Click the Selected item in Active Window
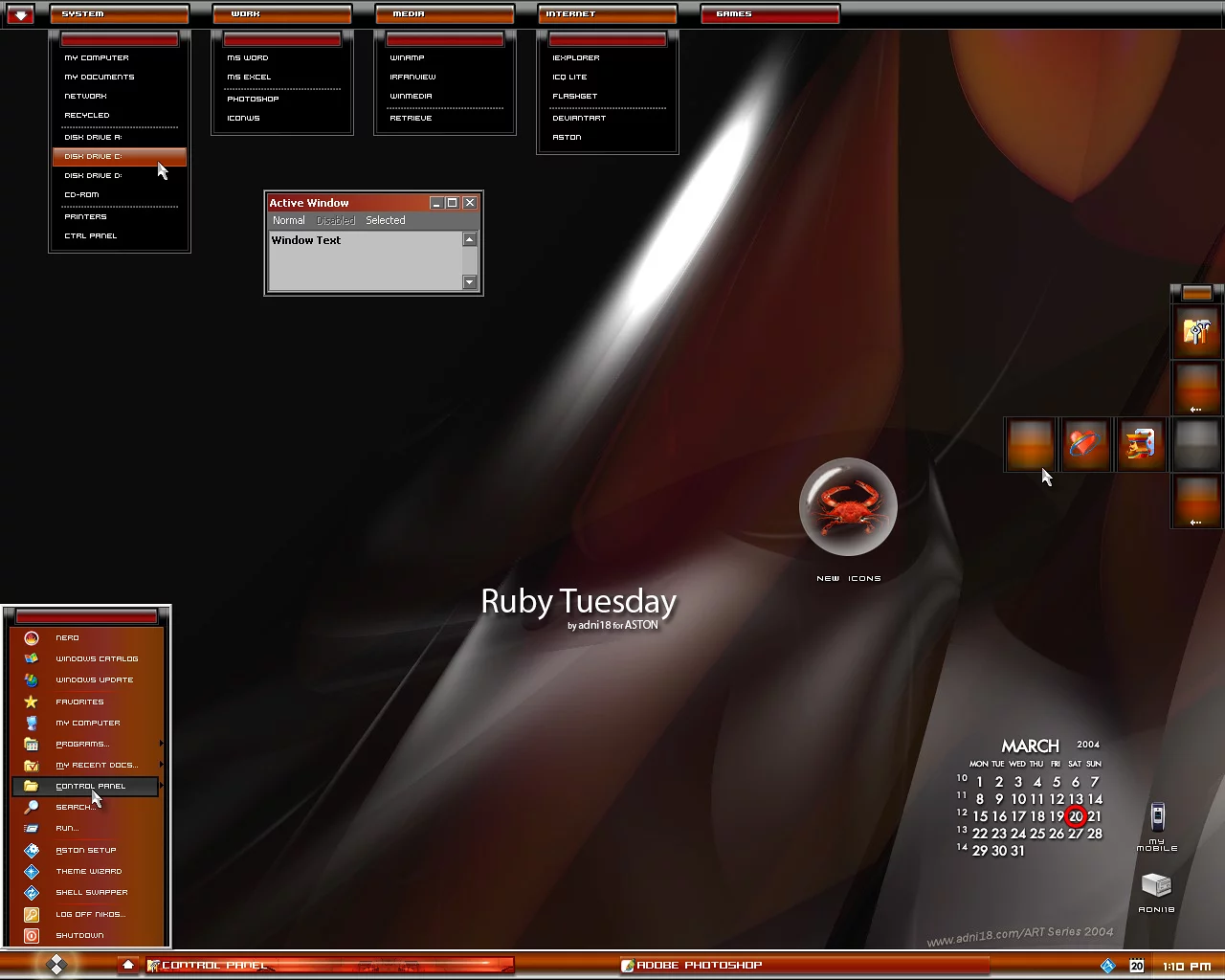The height and width of the screenshot is (980, 1225). coord(385,220)
